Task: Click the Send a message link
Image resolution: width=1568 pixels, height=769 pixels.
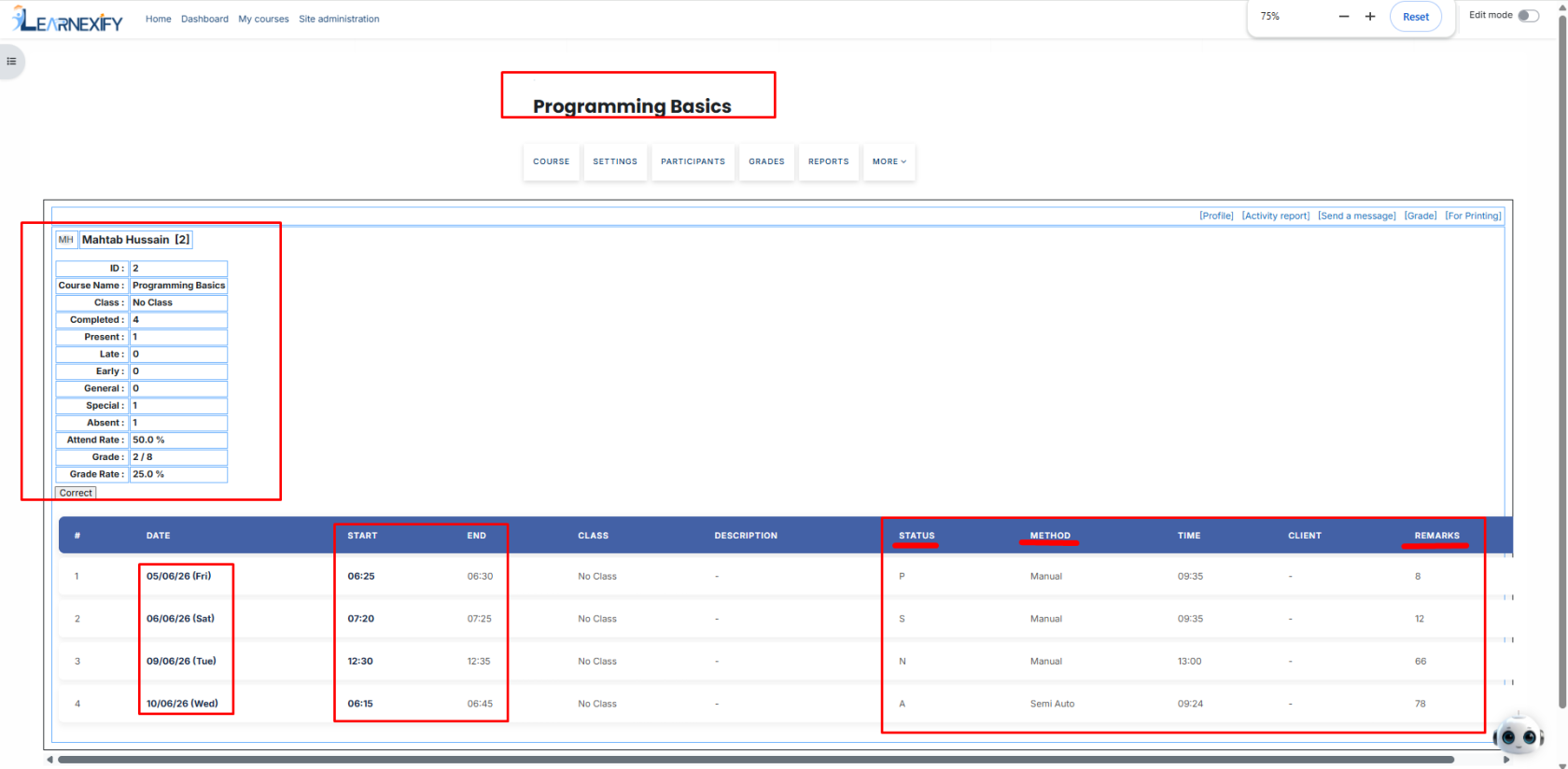Action: coord(1357,216)
